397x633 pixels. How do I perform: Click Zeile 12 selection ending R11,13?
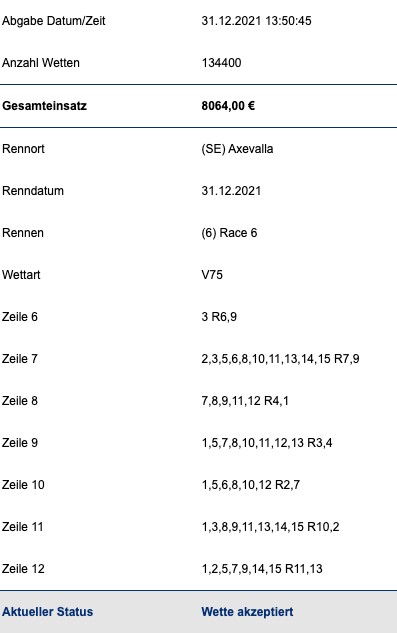click(262, 569)
